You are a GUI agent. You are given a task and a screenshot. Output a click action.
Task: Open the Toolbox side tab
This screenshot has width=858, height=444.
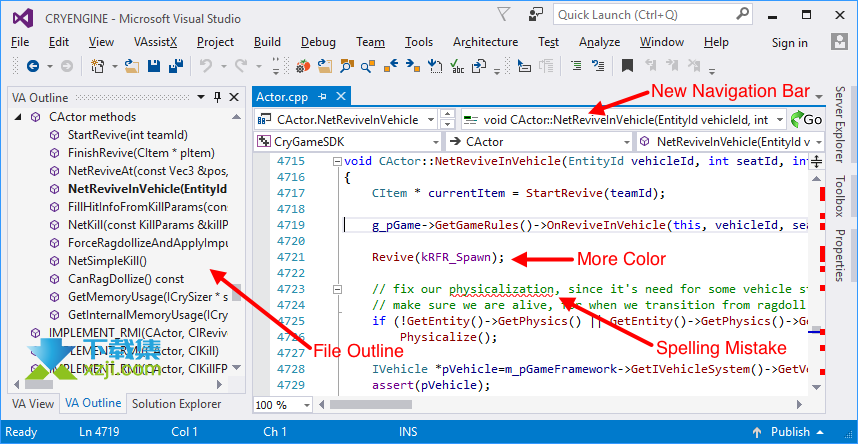[840, 196]
